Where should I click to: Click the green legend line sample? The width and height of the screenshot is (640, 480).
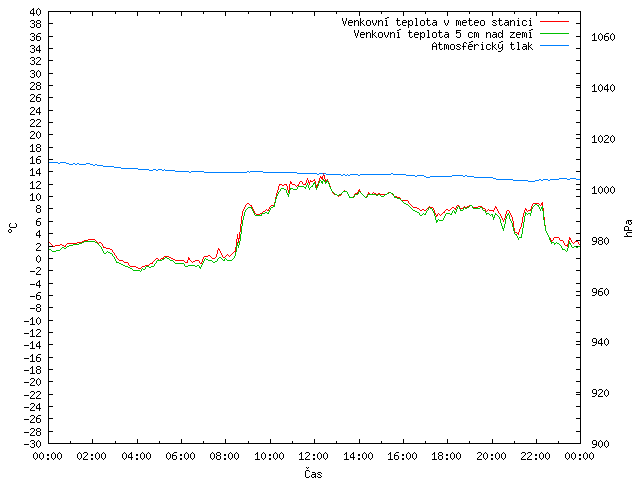(x=554, y=34)
